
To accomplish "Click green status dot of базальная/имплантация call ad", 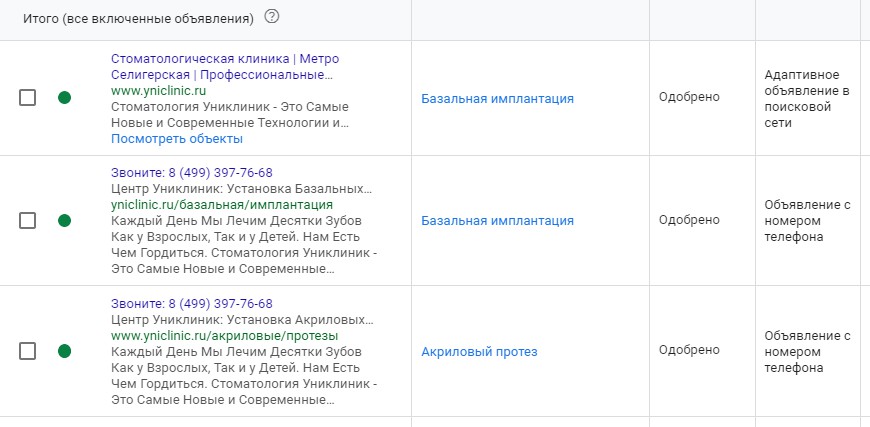I will (x=64, y=221).
